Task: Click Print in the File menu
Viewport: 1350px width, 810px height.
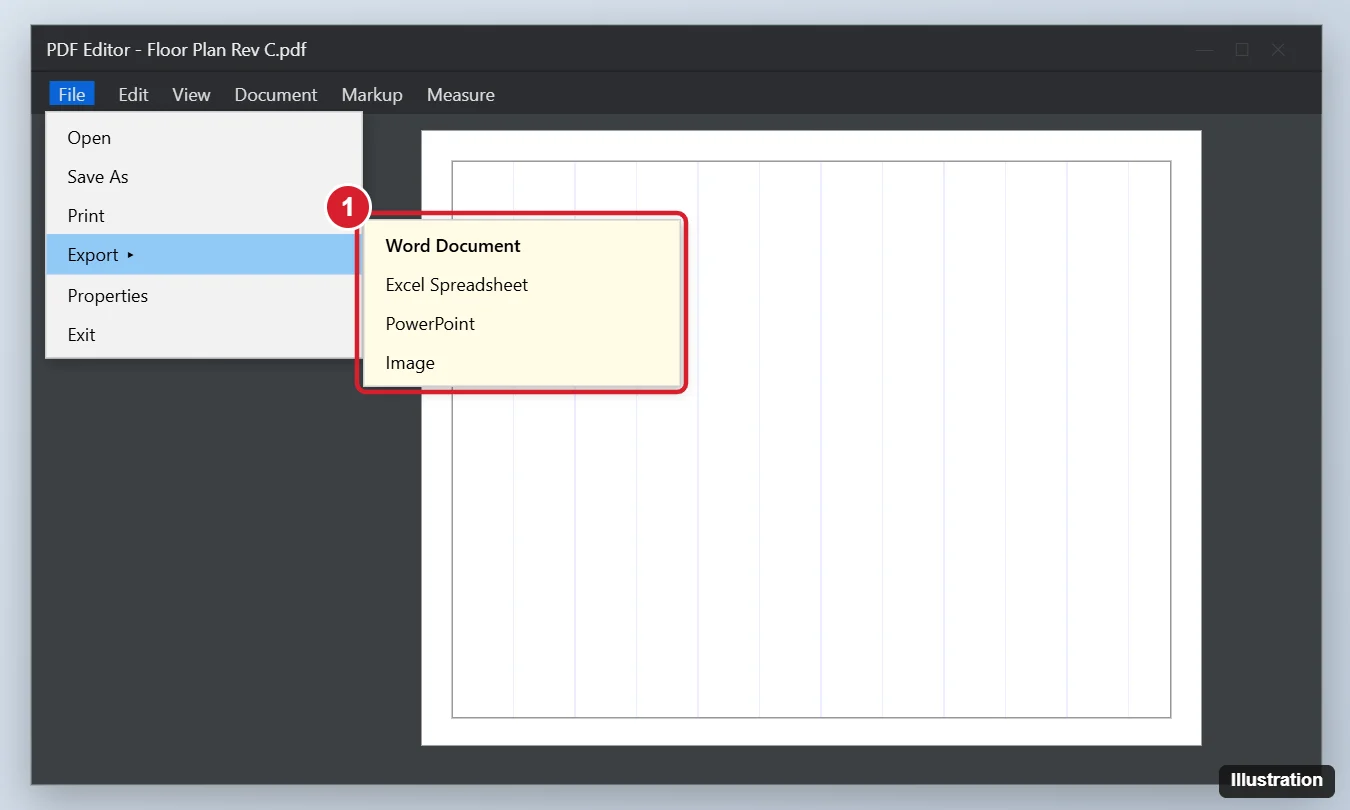Action: (x=204, y=216)
